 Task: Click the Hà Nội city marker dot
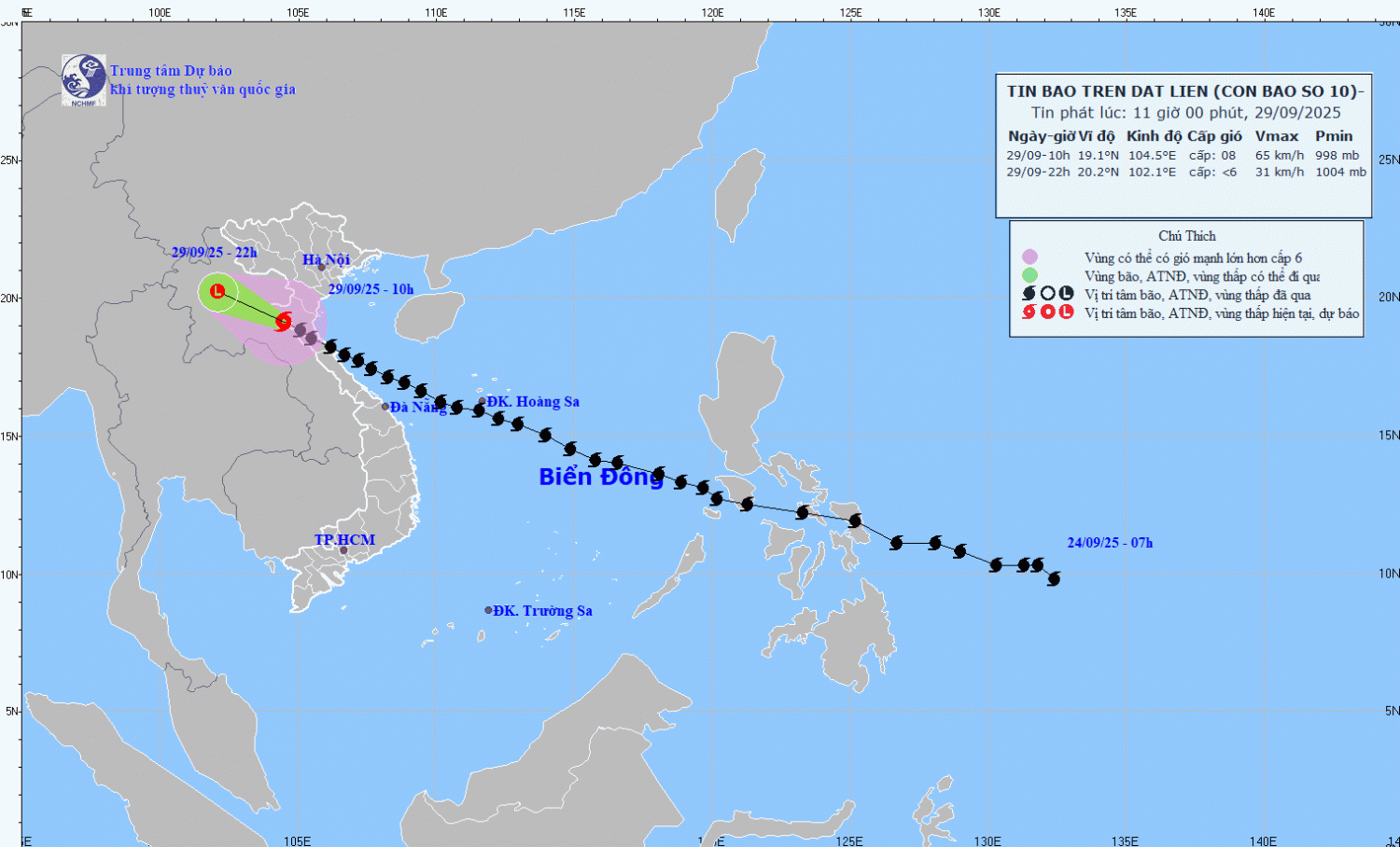tap(321, 268)
